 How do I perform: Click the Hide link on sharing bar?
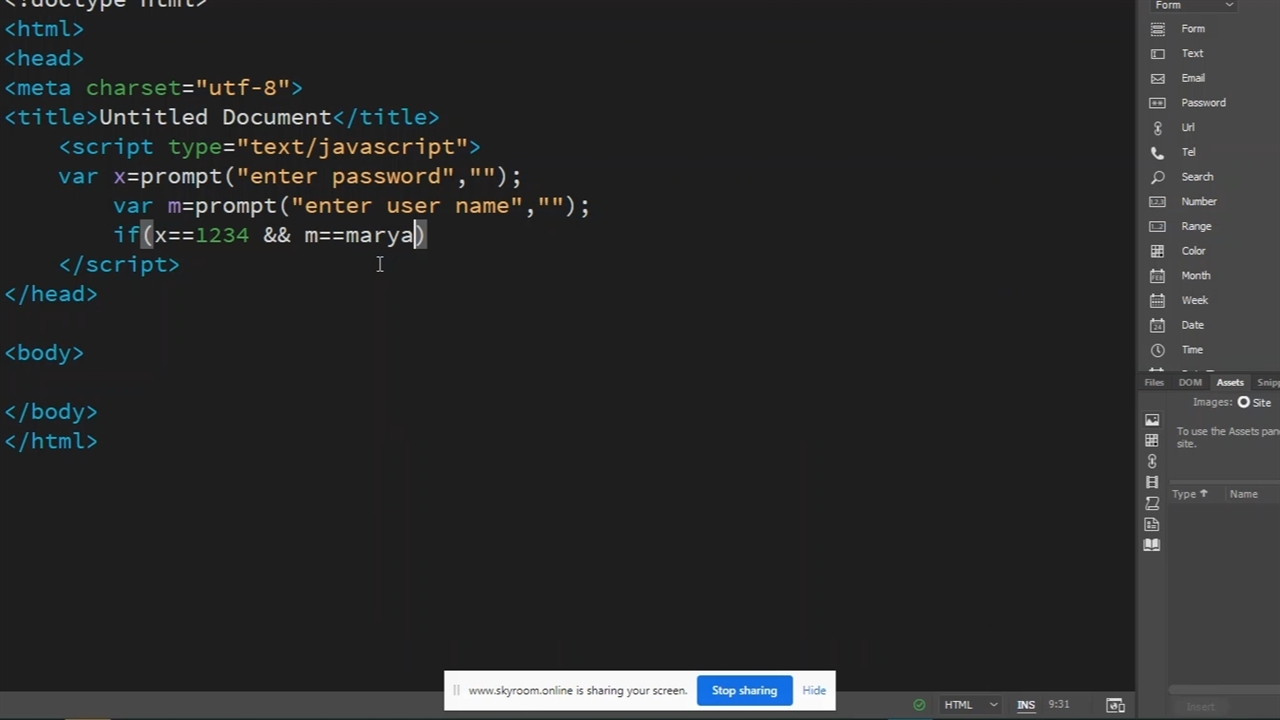pos(814,691)
